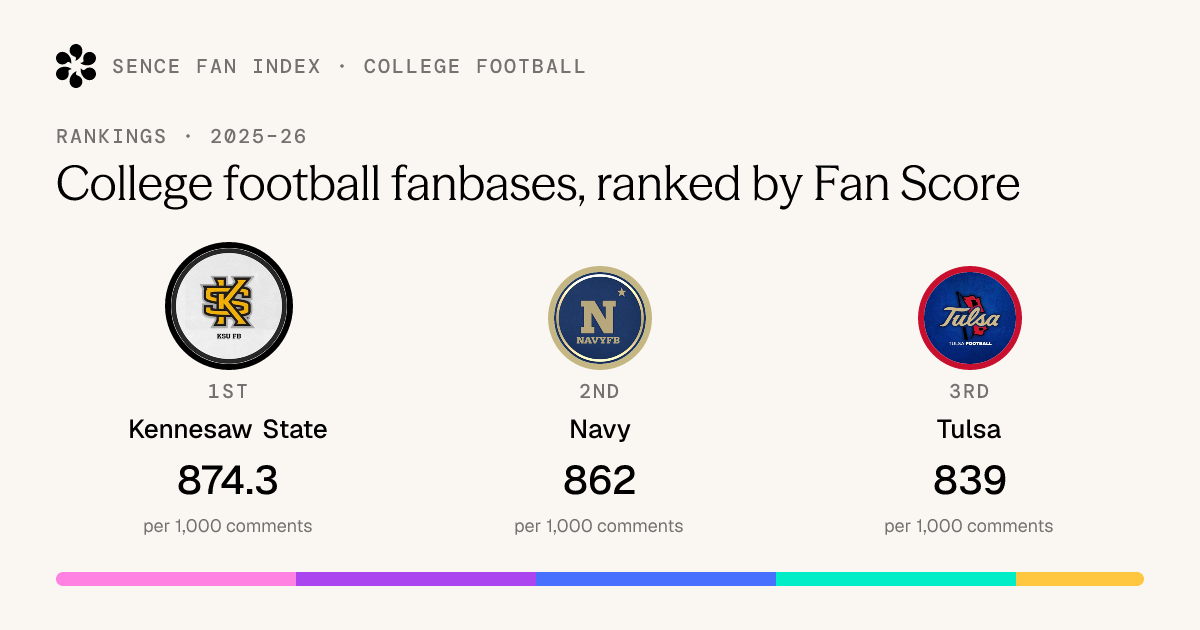Click the Navy N logo badge
The image size is (1200, 630).
click(x=599, y=317)
